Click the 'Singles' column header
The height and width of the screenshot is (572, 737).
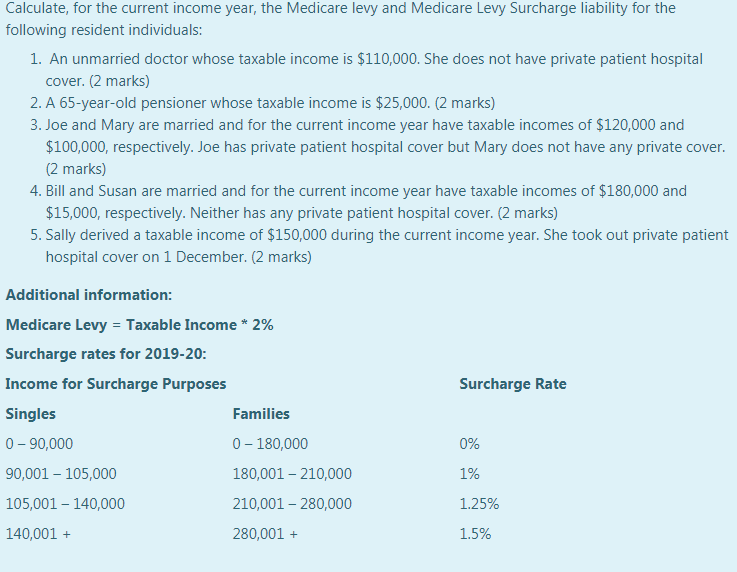point(31,414)
